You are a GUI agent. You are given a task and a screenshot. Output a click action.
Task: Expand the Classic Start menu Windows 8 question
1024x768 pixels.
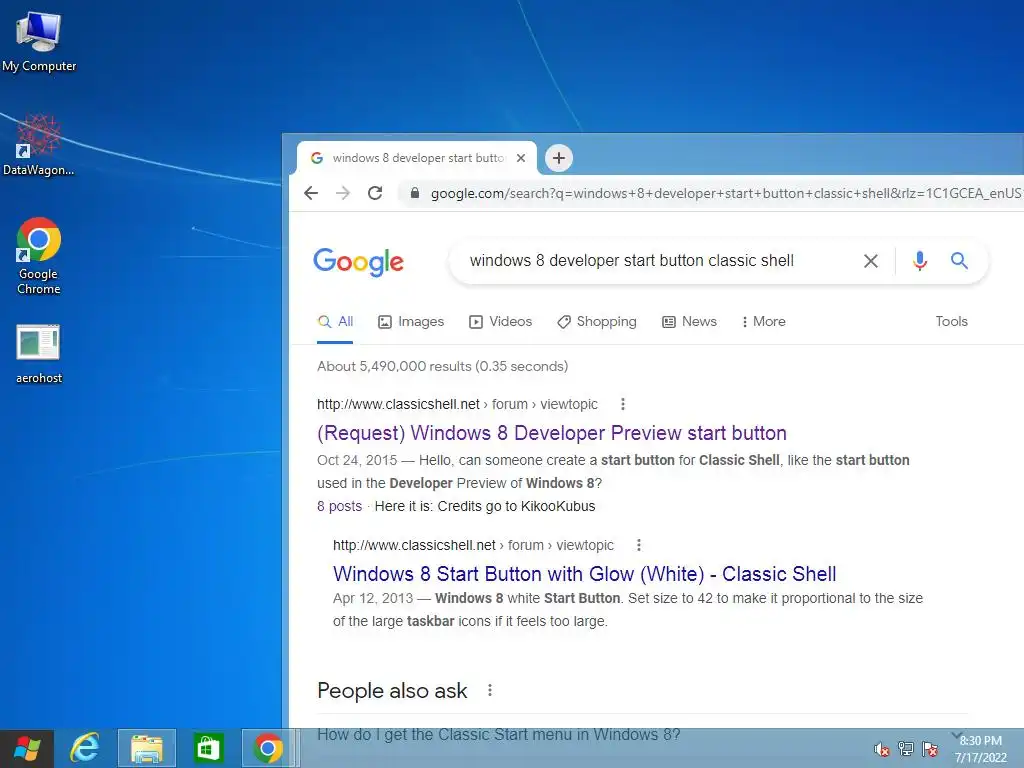point(642,734)
